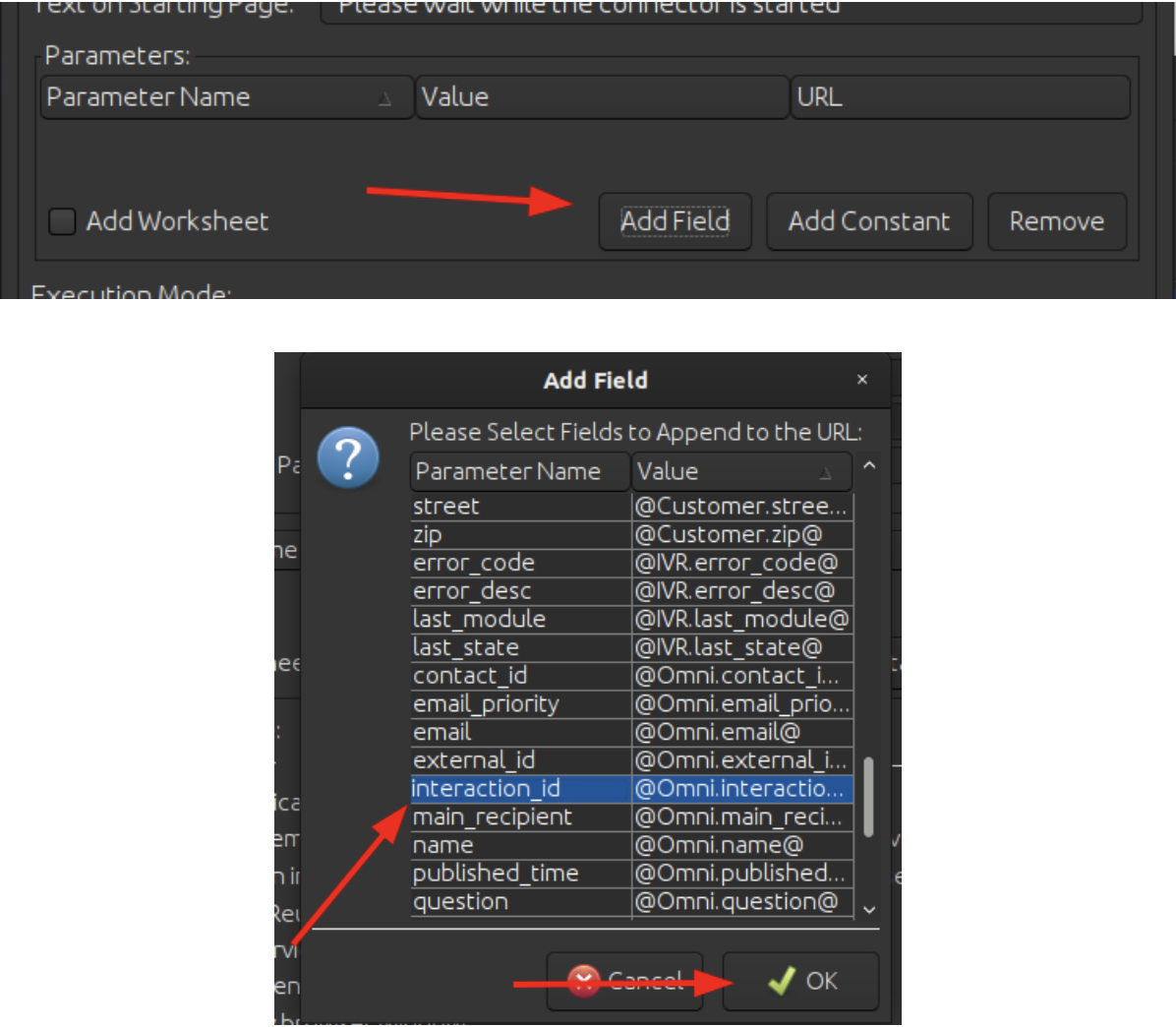
Task: Click the Text on Starting Page input field
Action: point(732,11)
